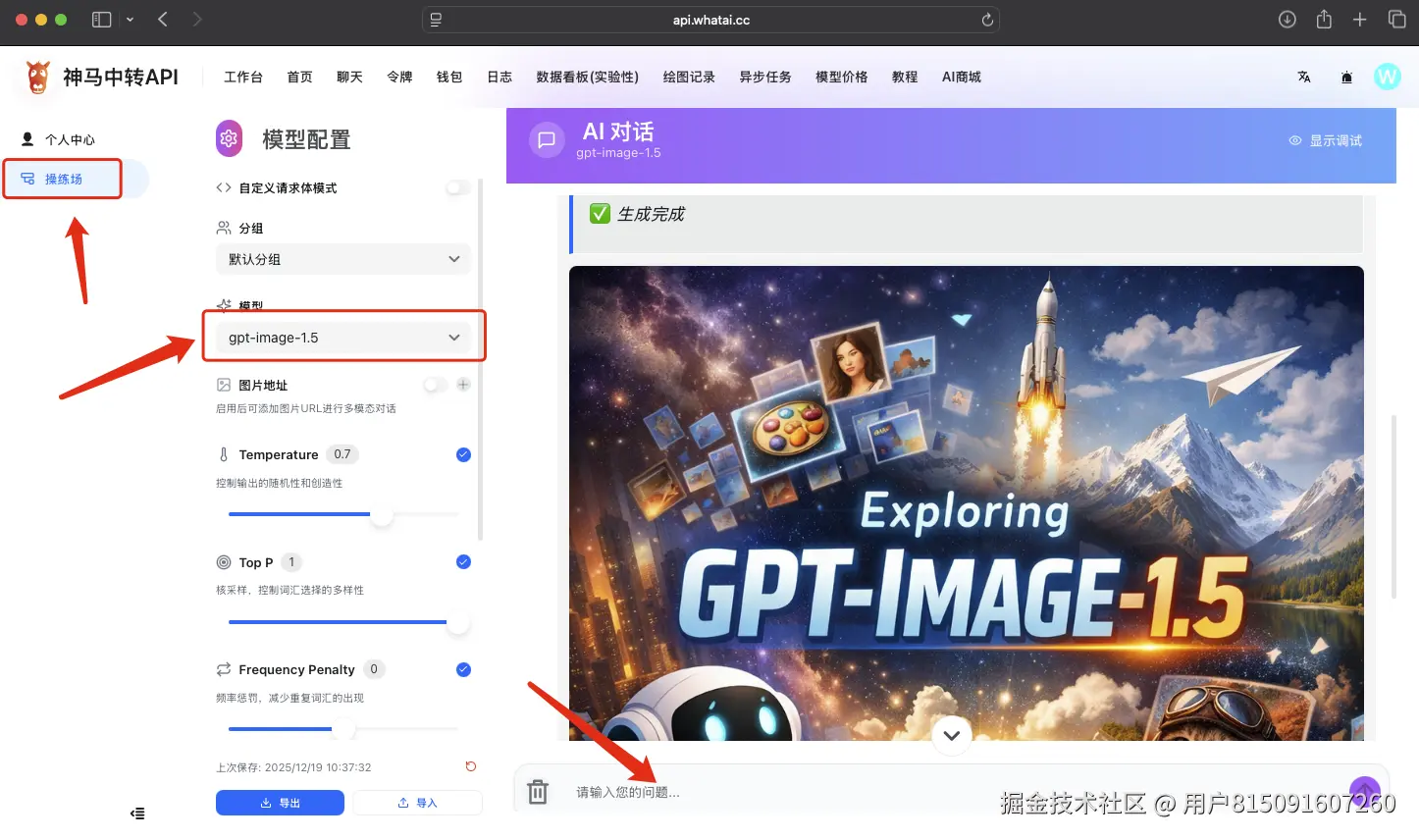Open the 默认分组 group dropdown
Screen dimensions: 1419x840
click(x=342, y=258)
